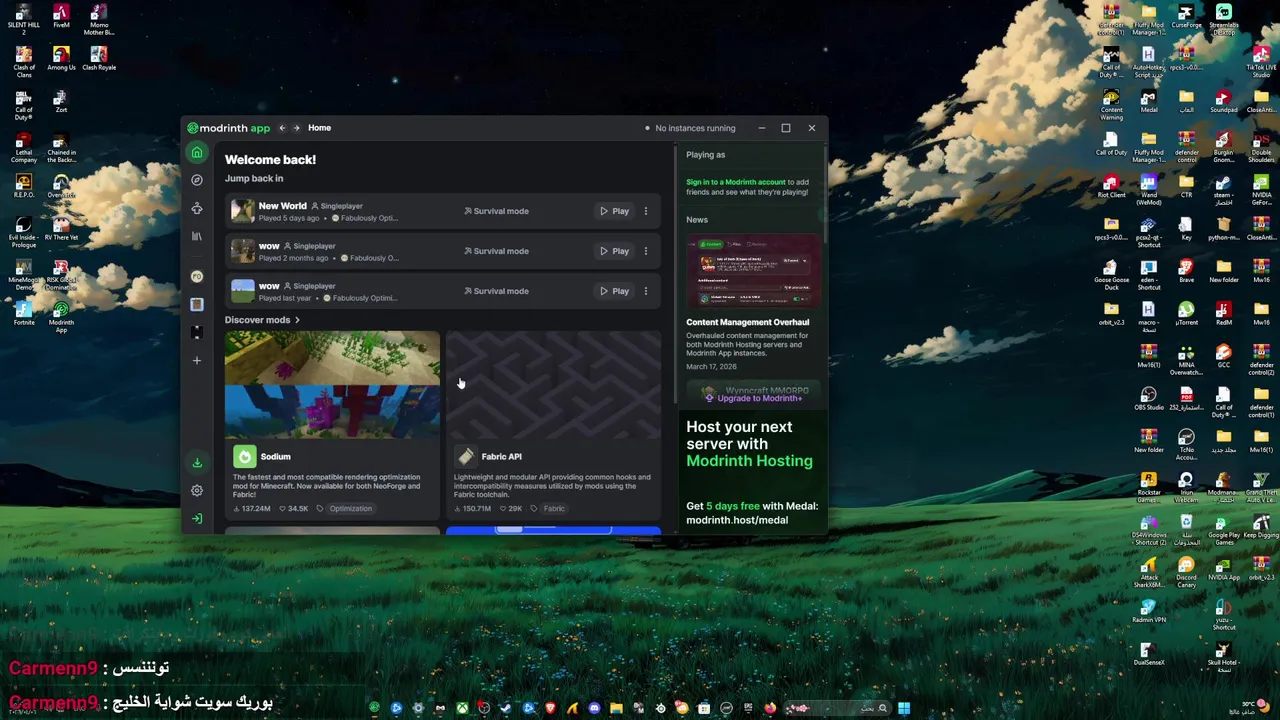Select the TikTok LIVE Studio desktop icon
Viewport: 1280px width, 720px height.
pos(1261,61)
